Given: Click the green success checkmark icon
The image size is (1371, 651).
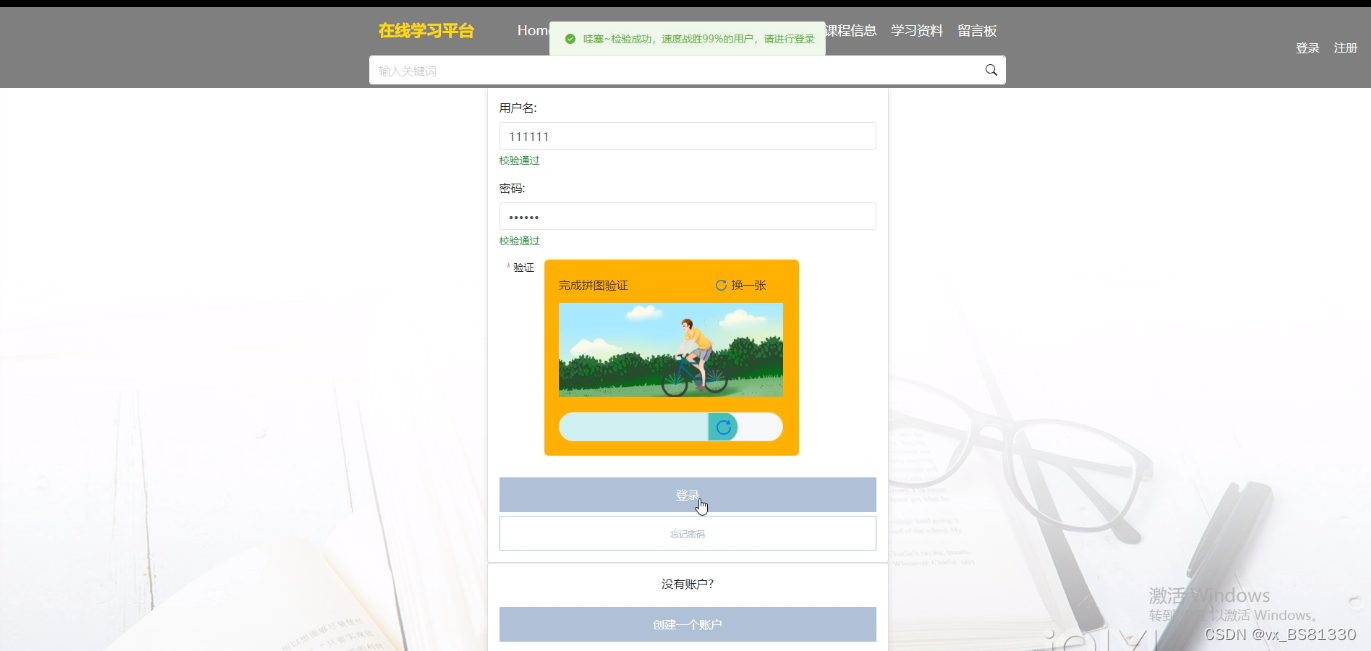Looking at the screenshot, I should [x=570, y=39].
